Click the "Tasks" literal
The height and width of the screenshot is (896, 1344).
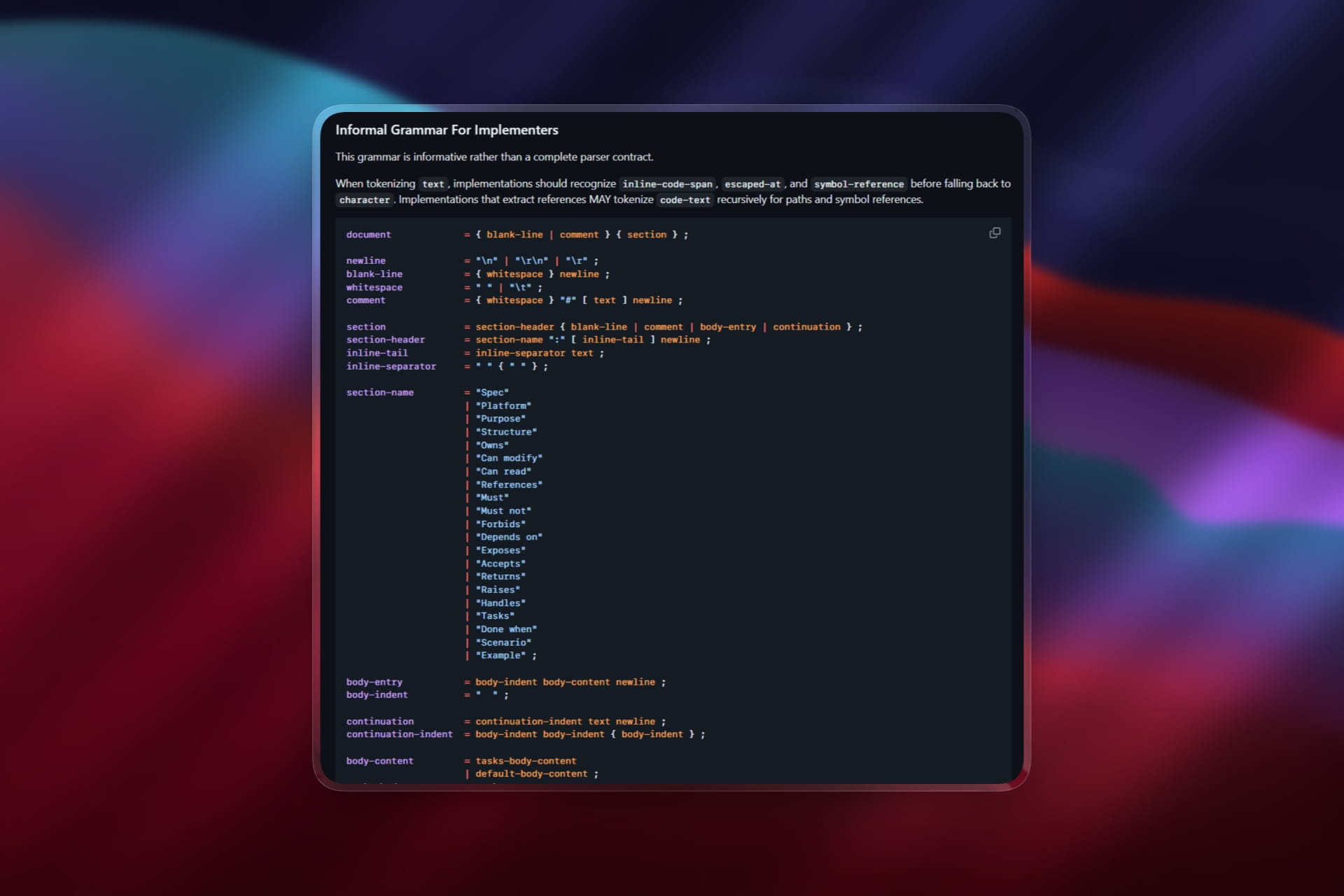tap(495, 616)
